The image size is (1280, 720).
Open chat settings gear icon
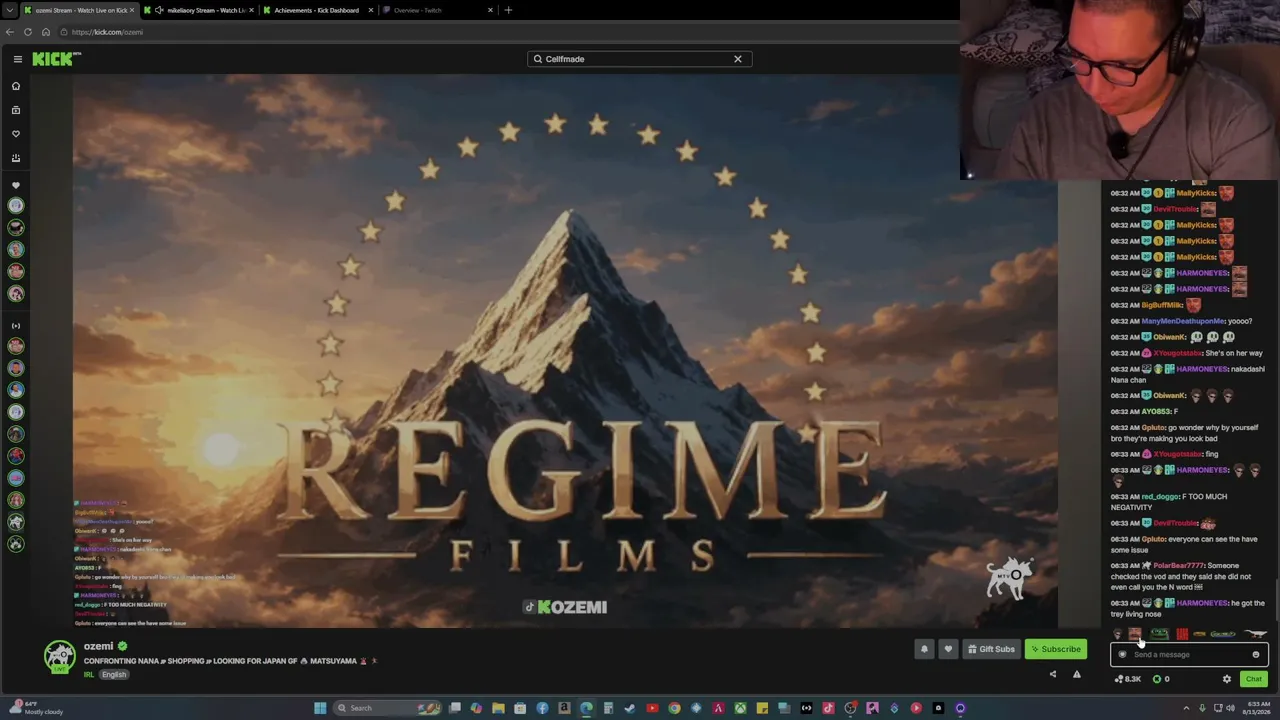click(1227, 679)
